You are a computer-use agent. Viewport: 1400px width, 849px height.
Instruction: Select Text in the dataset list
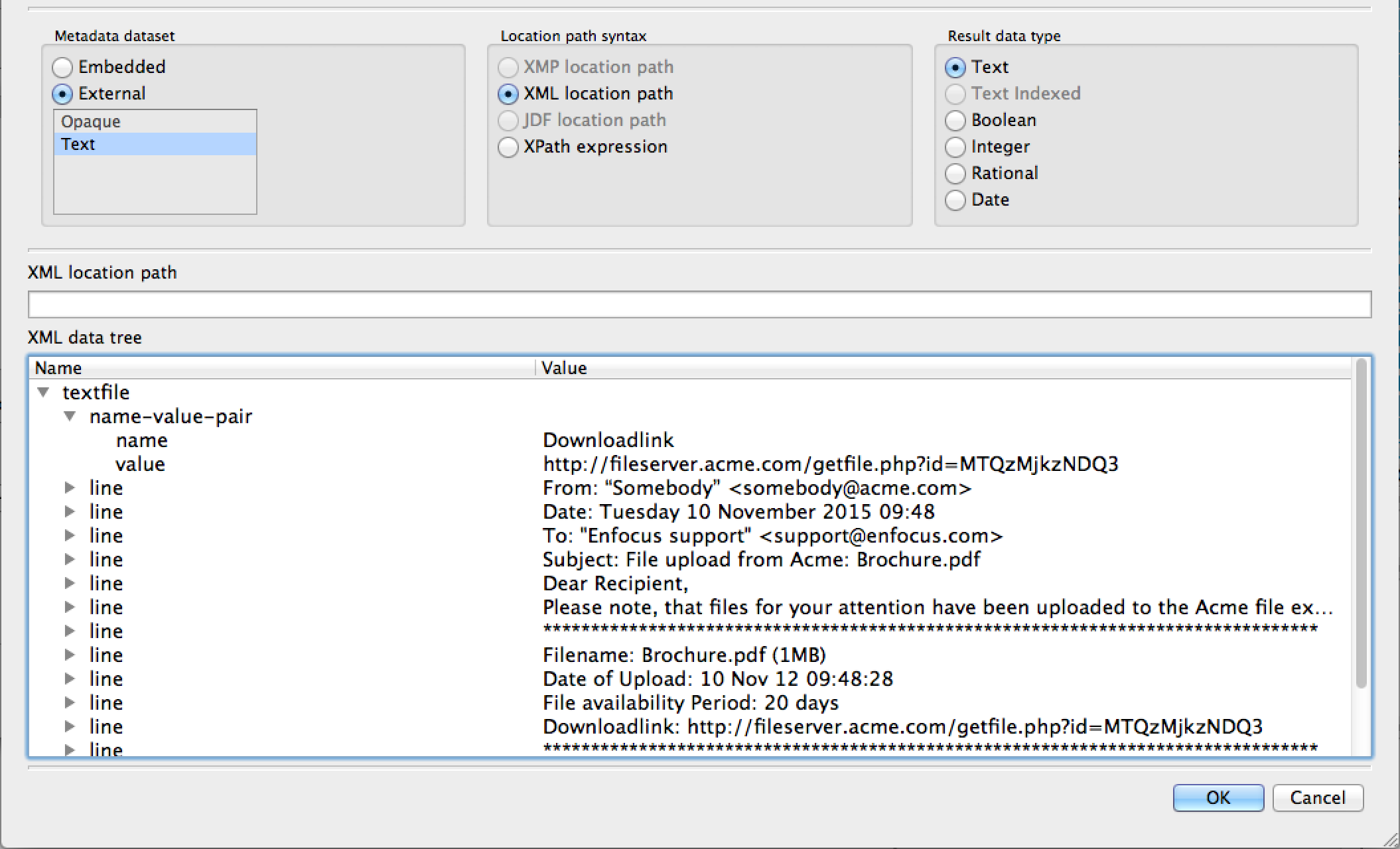click(78, 145)
